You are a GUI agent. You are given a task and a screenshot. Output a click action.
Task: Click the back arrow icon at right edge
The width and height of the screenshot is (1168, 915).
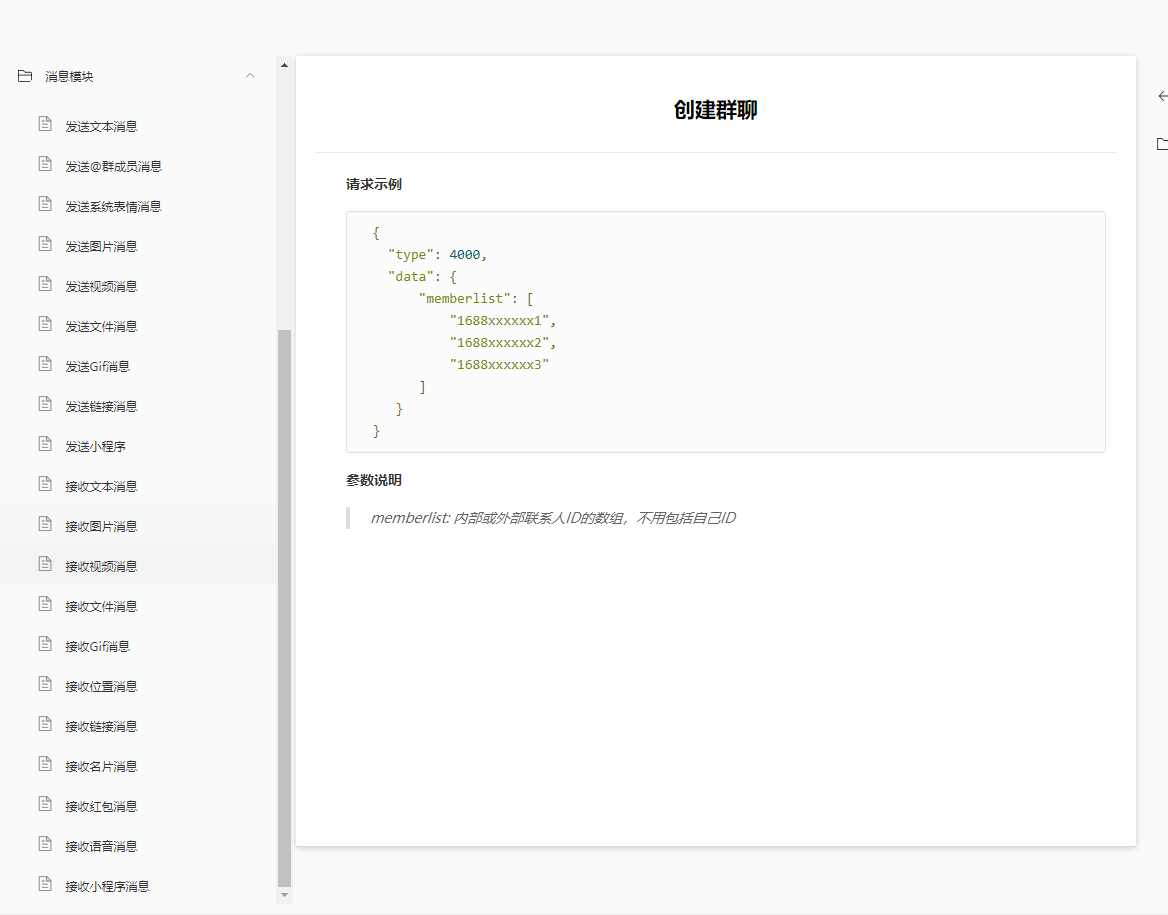1163,96
